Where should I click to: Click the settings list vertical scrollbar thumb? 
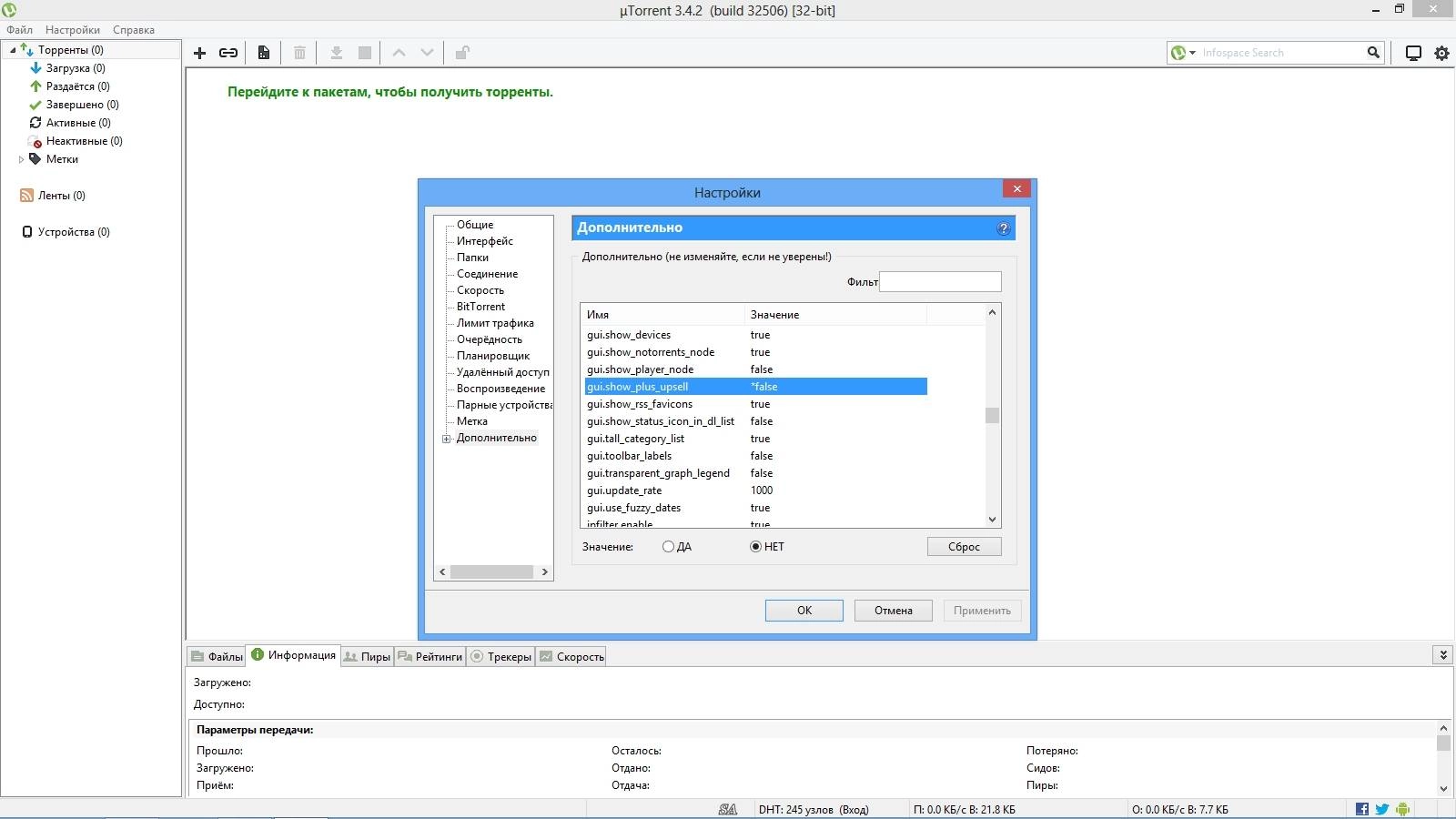[992, 415]
